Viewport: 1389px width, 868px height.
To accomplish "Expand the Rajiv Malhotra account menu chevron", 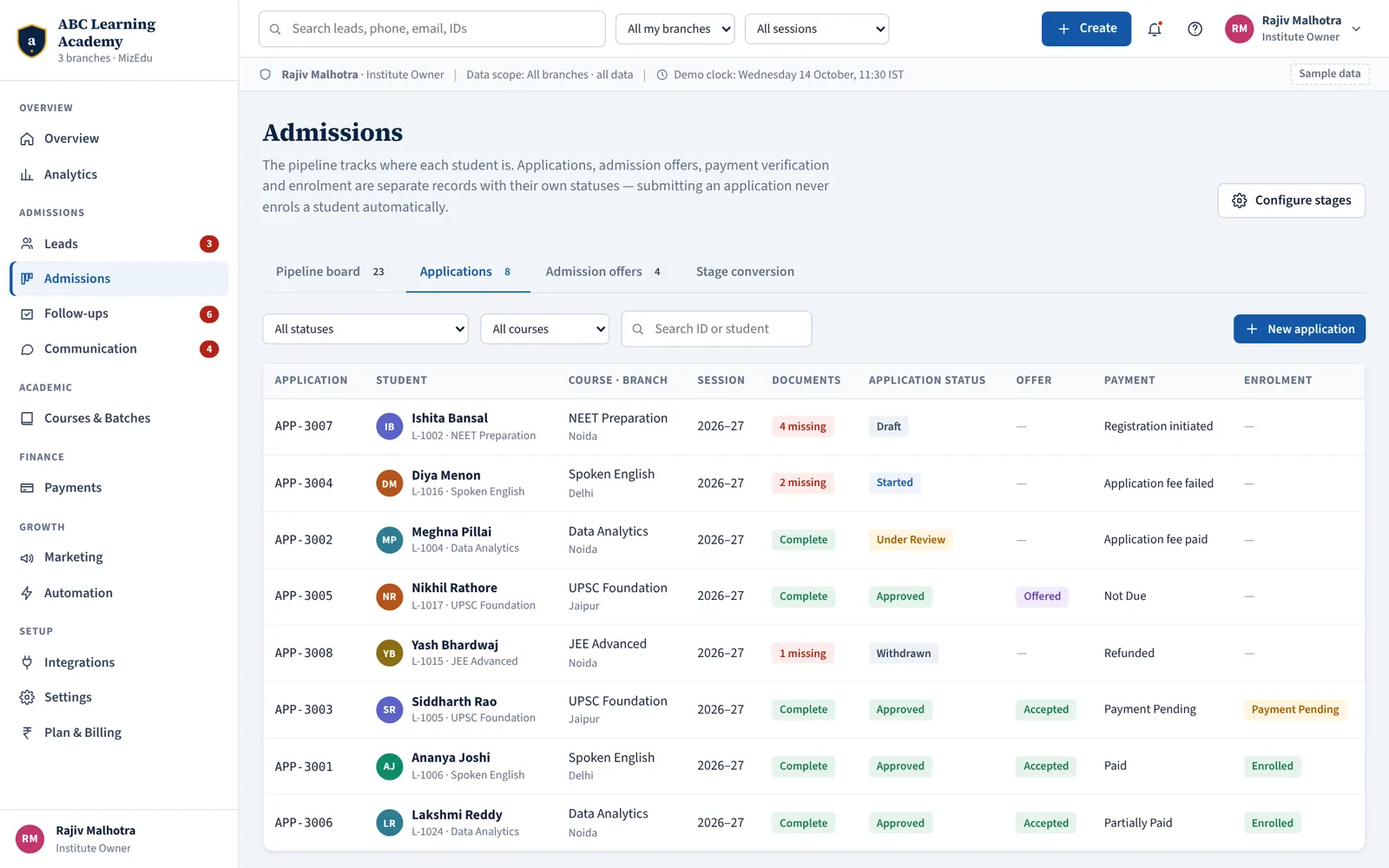I will coord(1356,29).
